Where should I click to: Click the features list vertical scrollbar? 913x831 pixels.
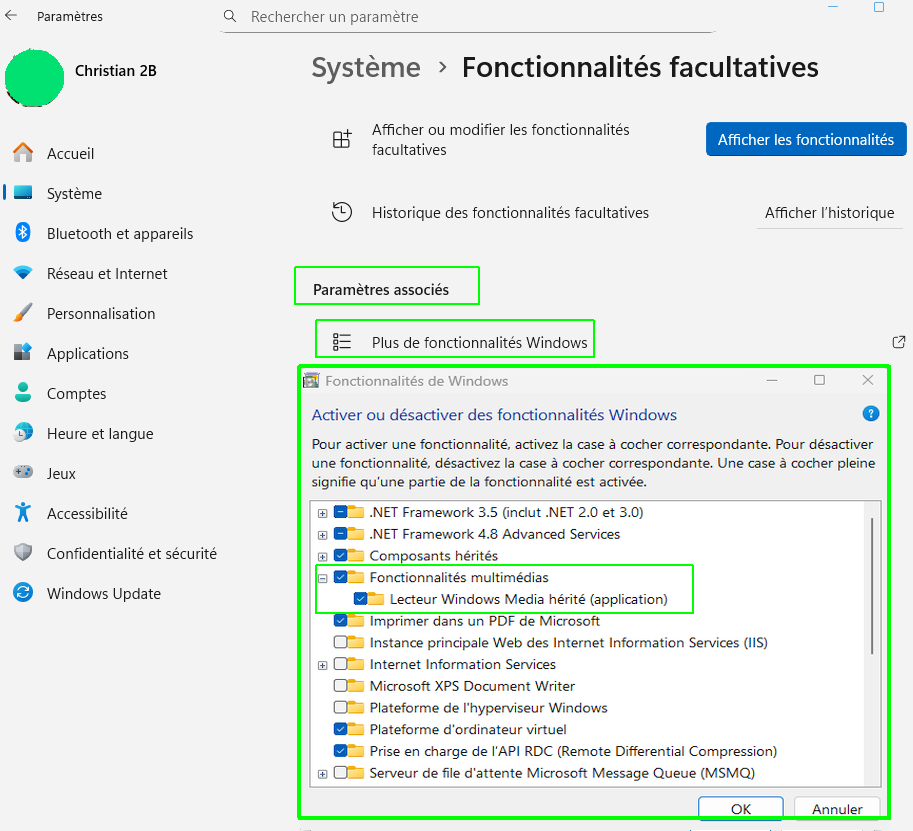point(872,585)
